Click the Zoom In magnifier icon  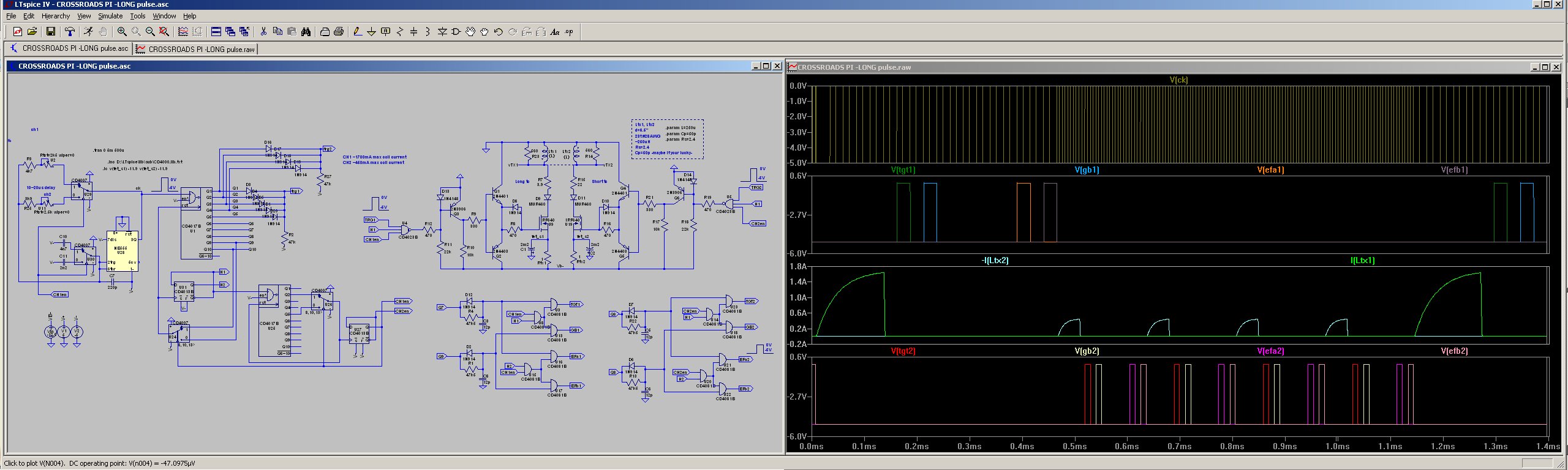[122, 32]
